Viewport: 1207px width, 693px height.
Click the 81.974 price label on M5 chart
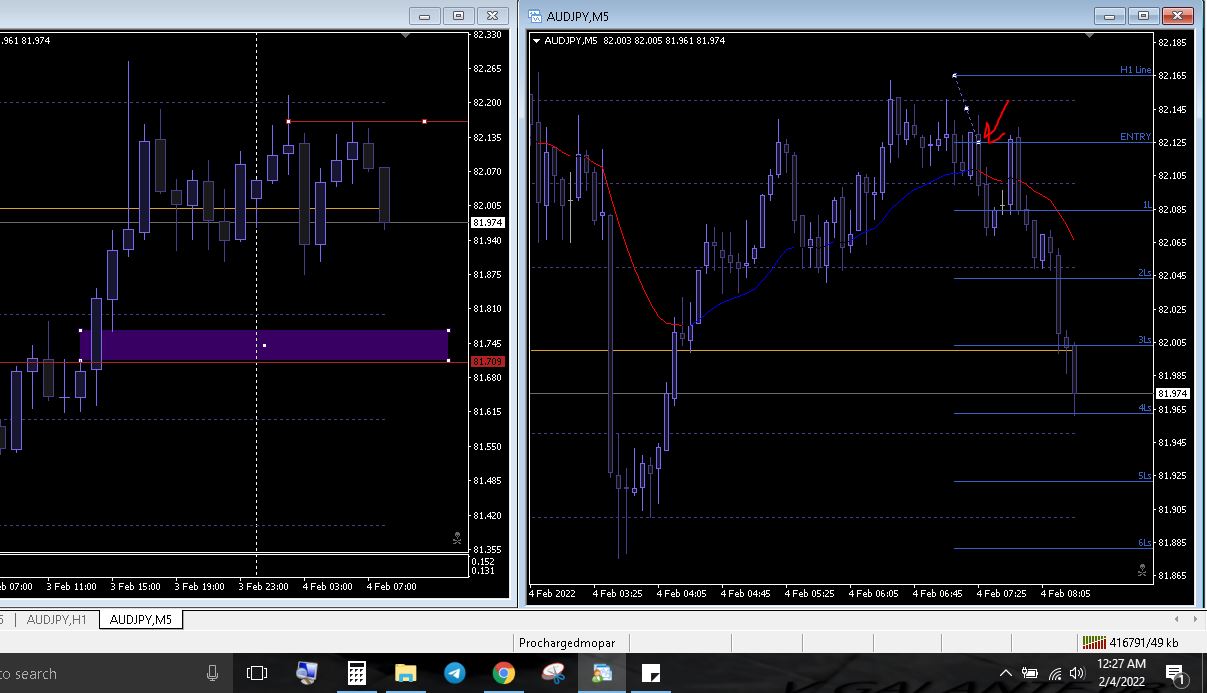(1172, 394)
